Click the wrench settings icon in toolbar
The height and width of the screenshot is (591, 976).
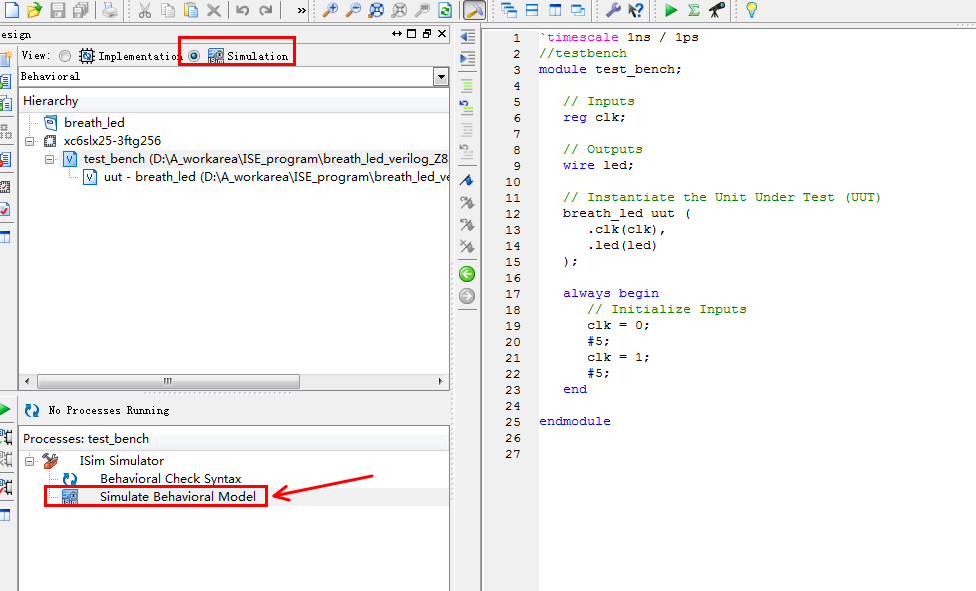[613, 10]
